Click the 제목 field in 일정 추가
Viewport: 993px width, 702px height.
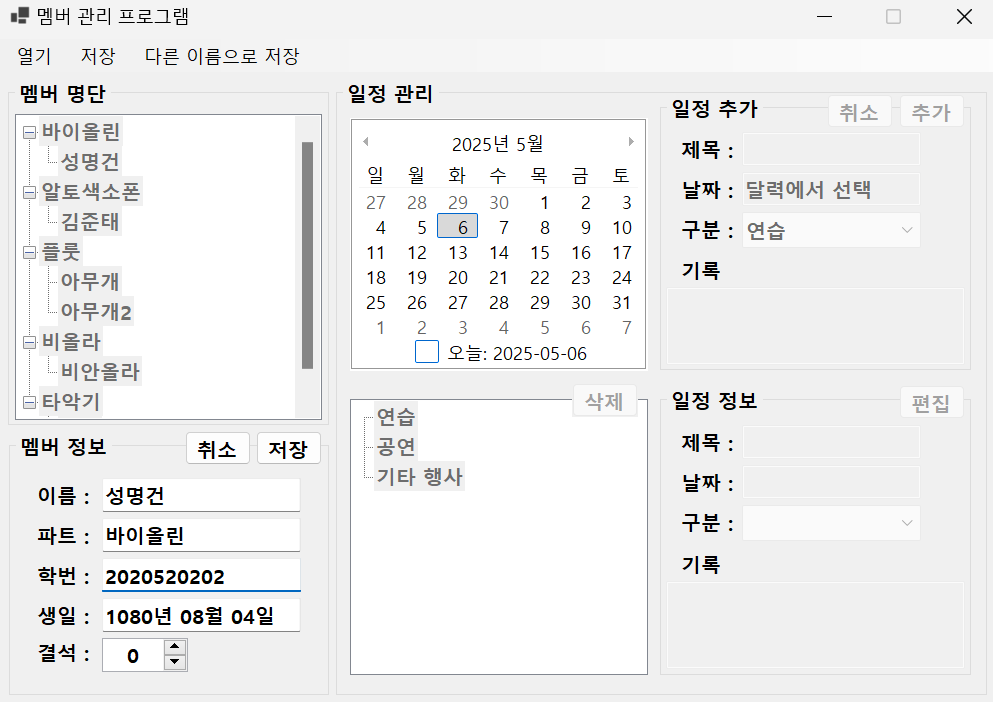(831, 150)
